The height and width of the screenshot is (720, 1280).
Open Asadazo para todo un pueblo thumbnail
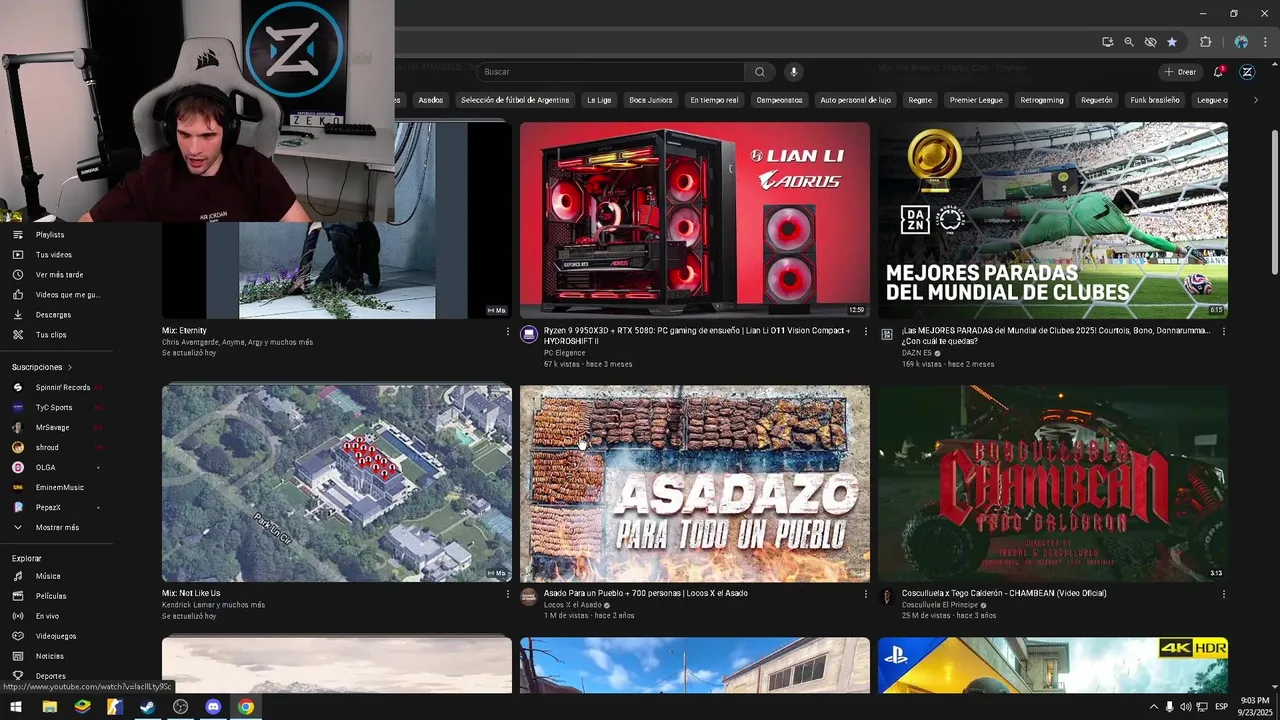tap(695, 483)
